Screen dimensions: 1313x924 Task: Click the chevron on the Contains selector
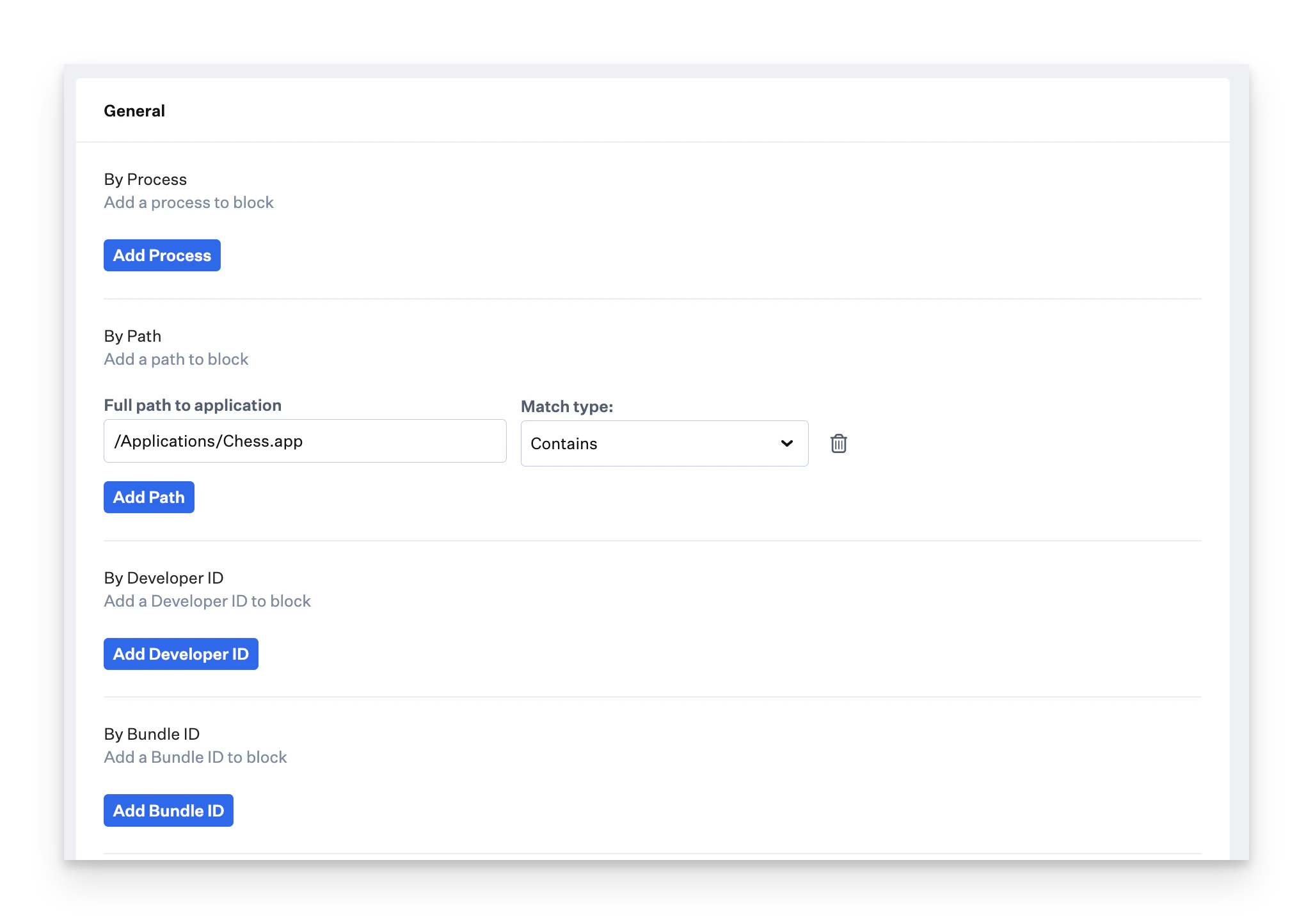pos(786,443)
